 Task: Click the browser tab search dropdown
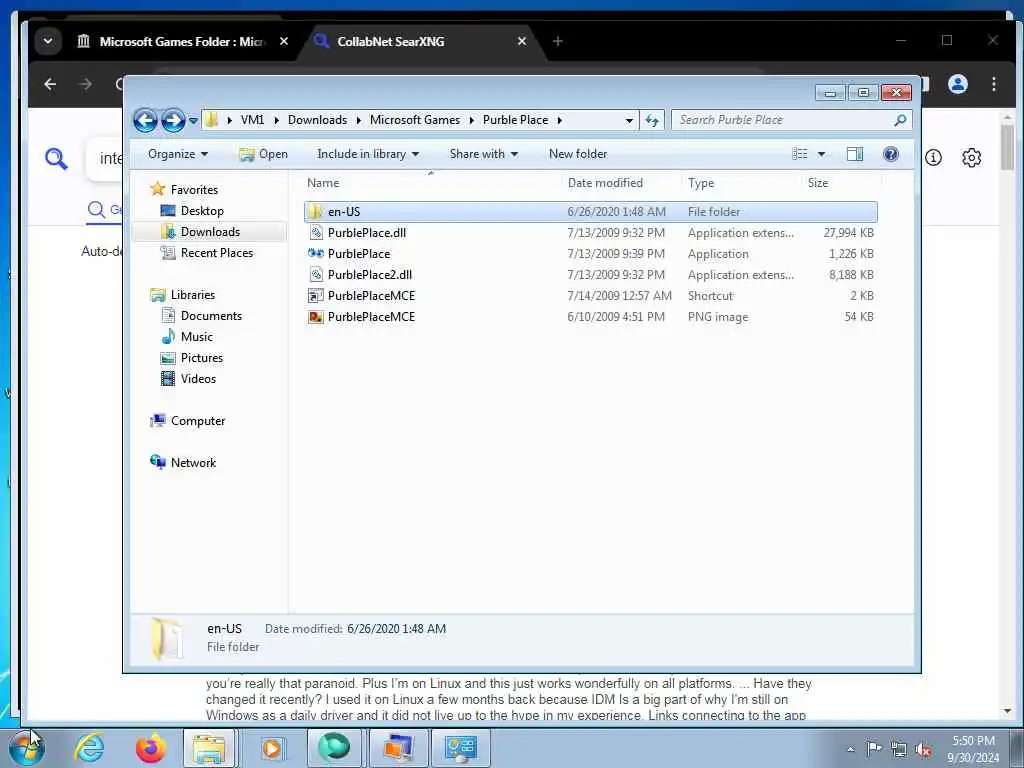pyautogui.click(x=48, y=41)
